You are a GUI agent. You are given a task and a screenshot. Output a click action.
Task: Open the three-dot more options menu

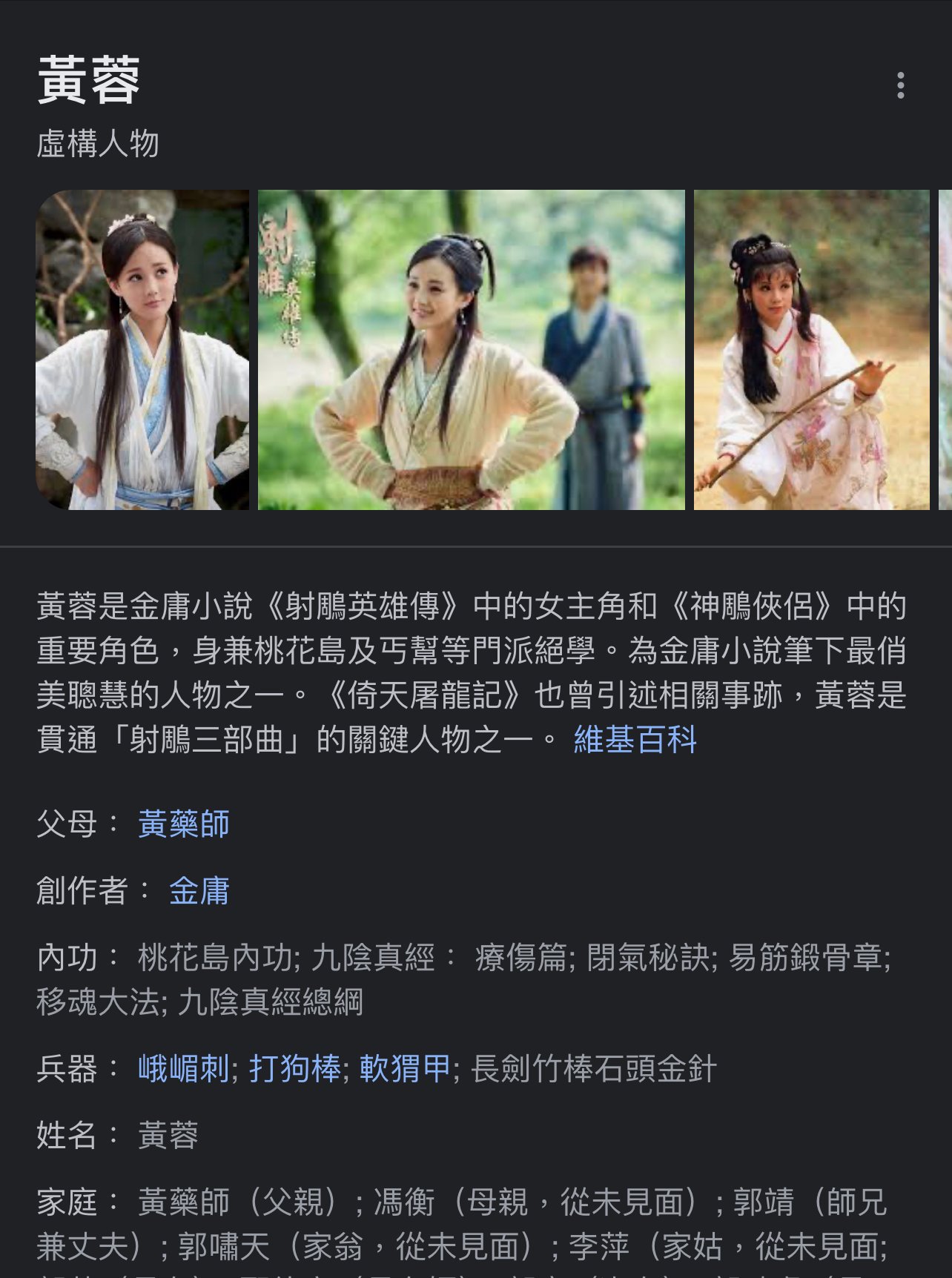click(x=900, y=85)
